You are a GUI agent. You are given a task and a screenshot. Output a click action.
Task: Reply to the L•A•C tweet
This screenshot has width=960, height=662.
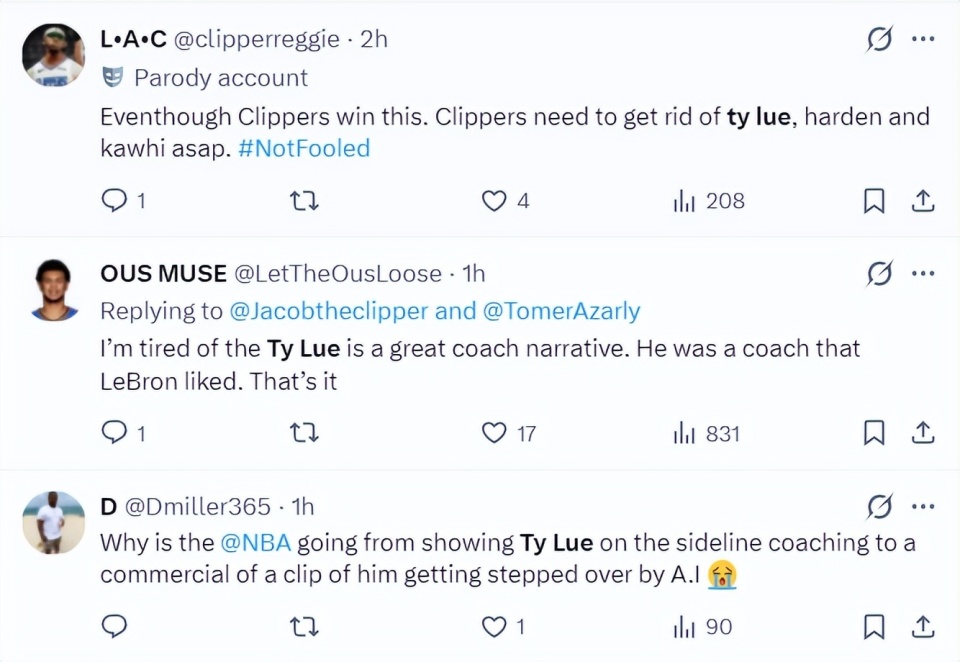[115, 201]
